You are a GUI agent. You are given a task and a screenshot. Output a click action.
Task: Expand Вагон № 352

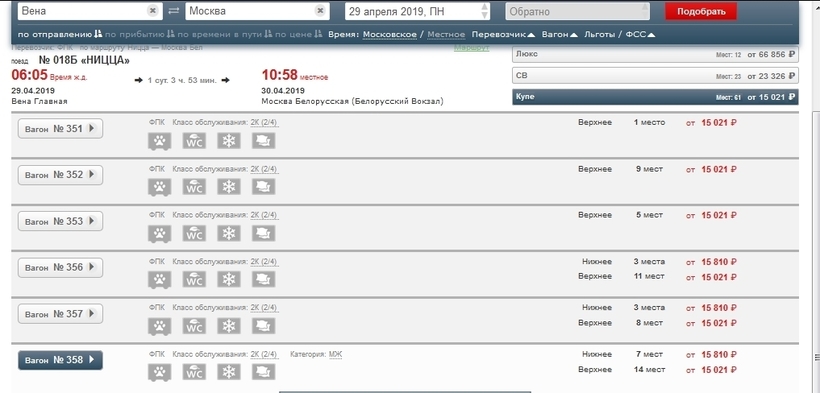(60, 175)
